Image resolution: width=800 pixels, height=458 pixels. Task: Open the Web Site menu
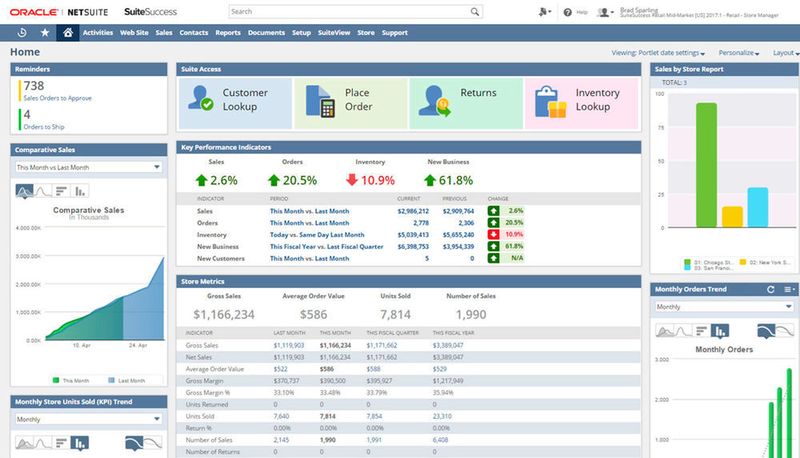click(x=134, y=33)
